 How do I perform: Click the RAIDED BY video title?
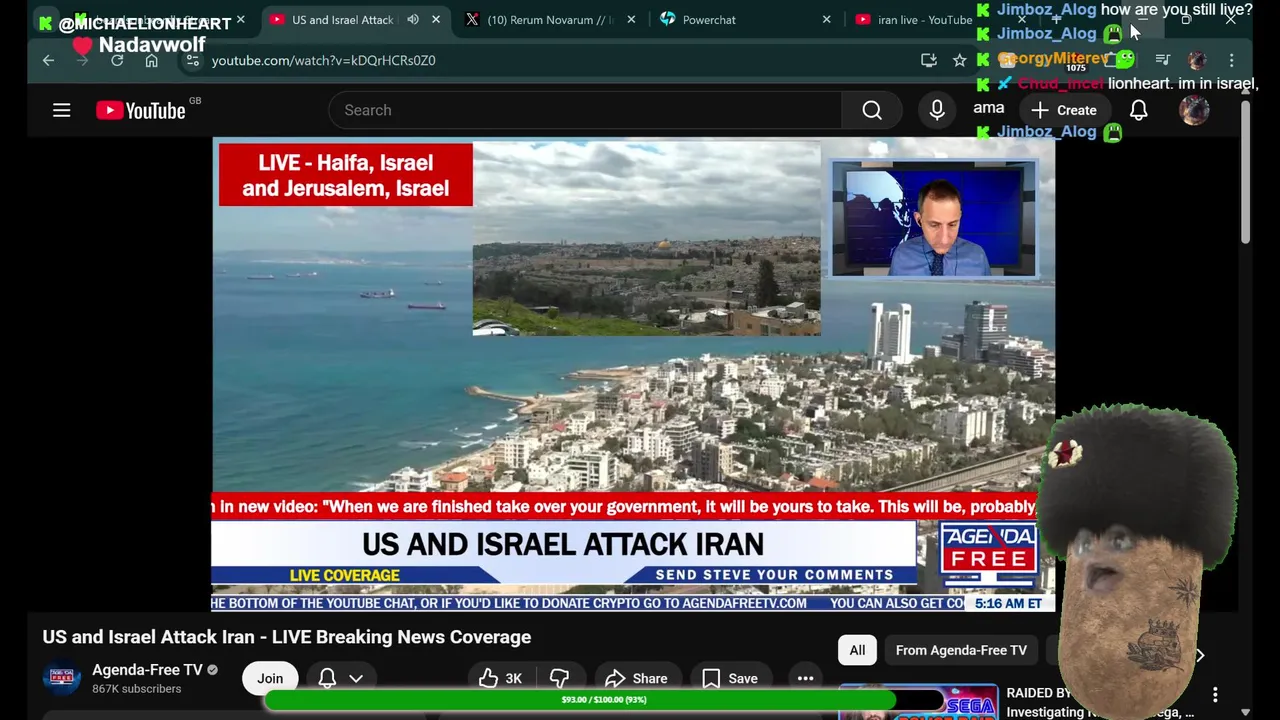(1100, 702)
